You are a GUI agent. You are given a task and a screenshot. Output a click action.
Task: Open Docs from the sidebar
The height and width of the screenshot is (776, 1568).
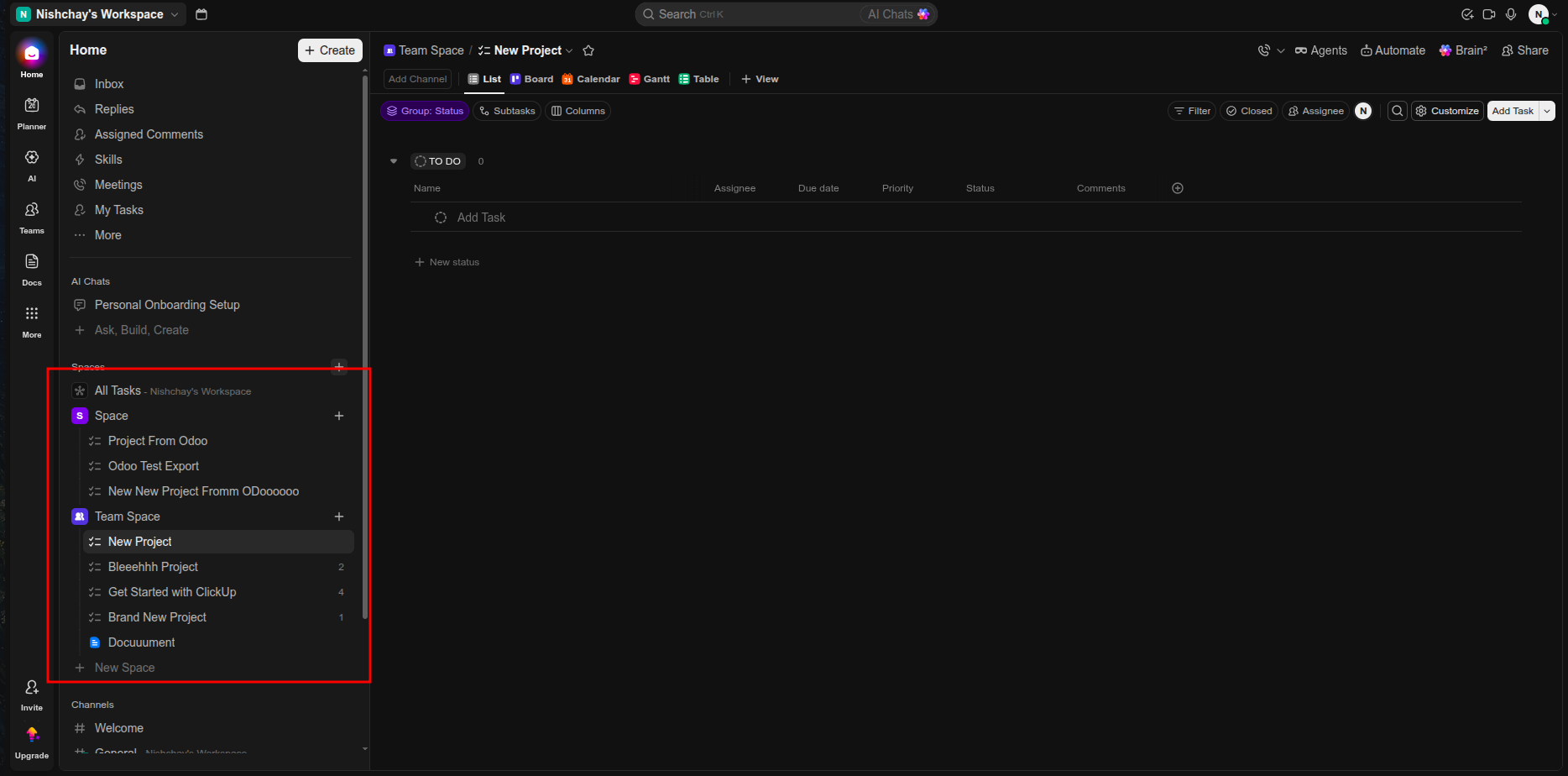tap(32, 270)
